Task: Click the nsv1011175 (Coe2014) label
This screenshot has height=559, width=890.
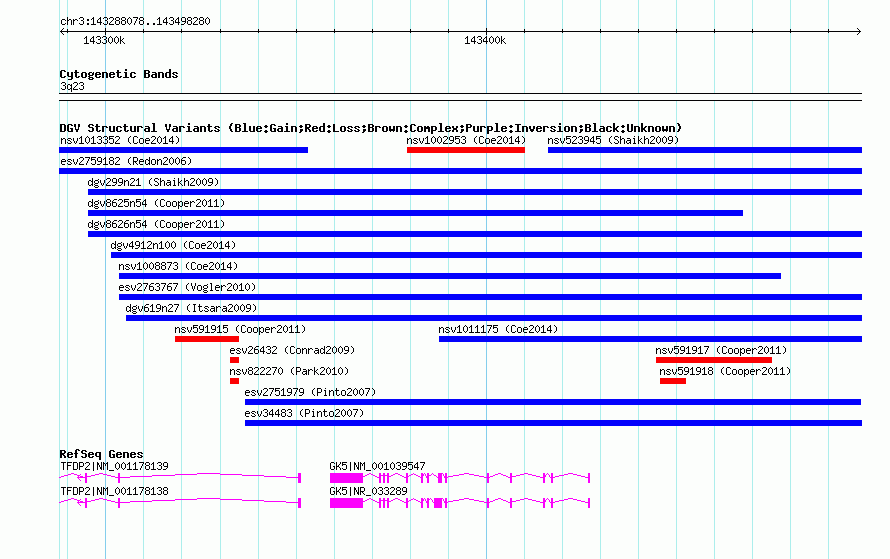Action: [x=498, y=329]
